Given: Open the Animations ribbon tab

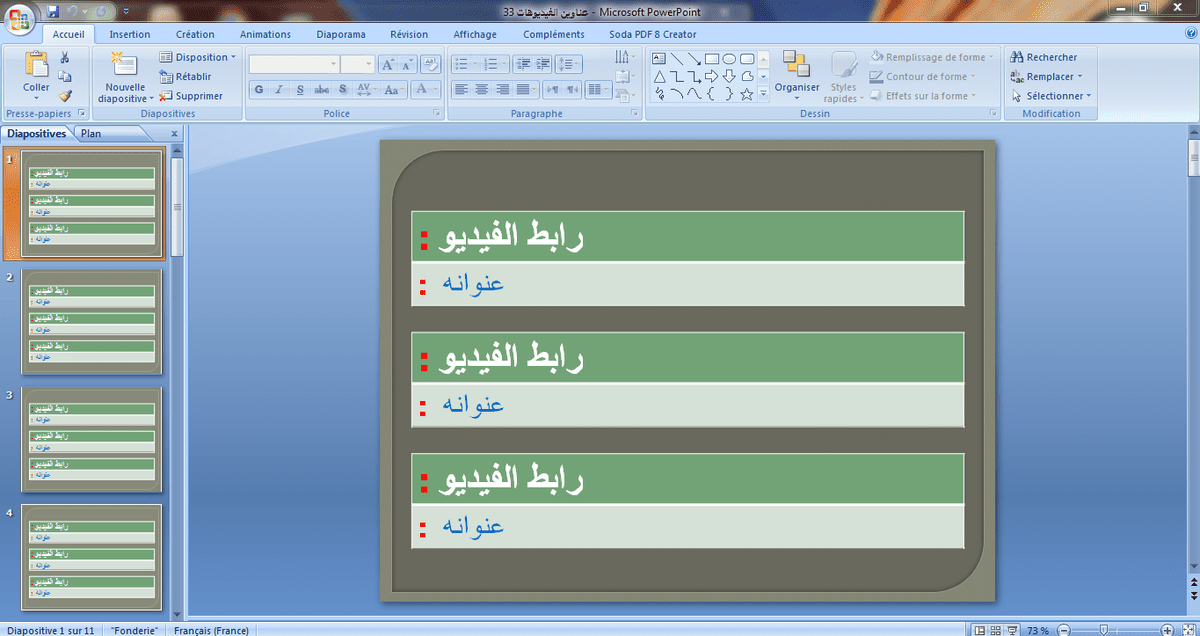Looking at the screenshot, I should click(265, 34).
